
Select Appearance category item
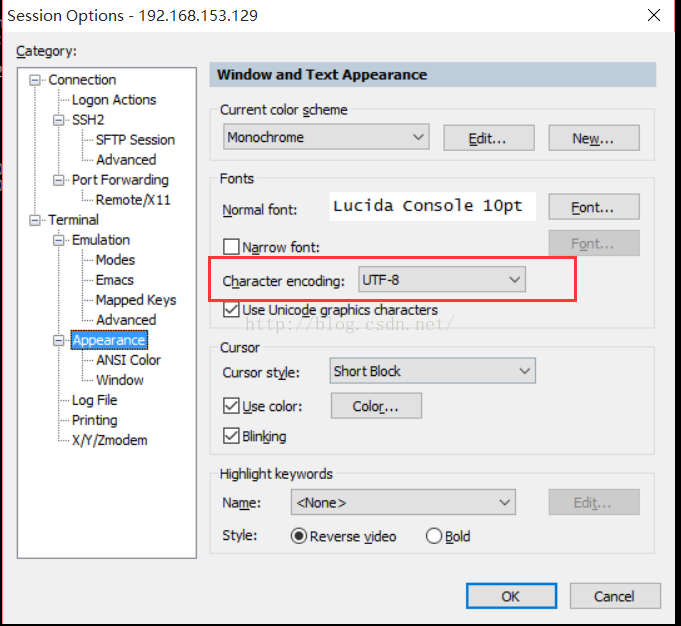(x=109, y=340)
